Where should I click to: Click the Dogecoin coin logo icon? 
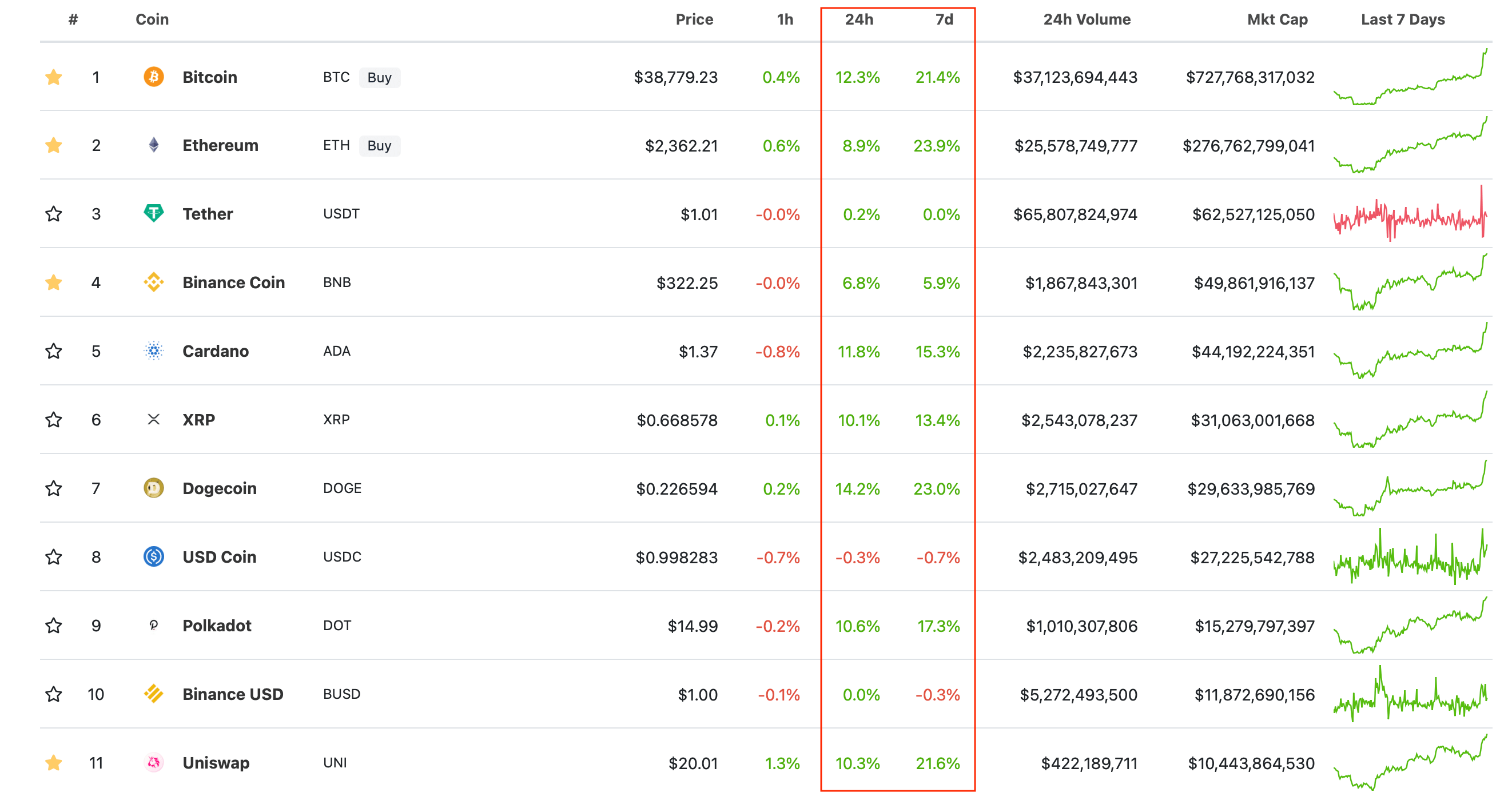[x=154, y=488]
